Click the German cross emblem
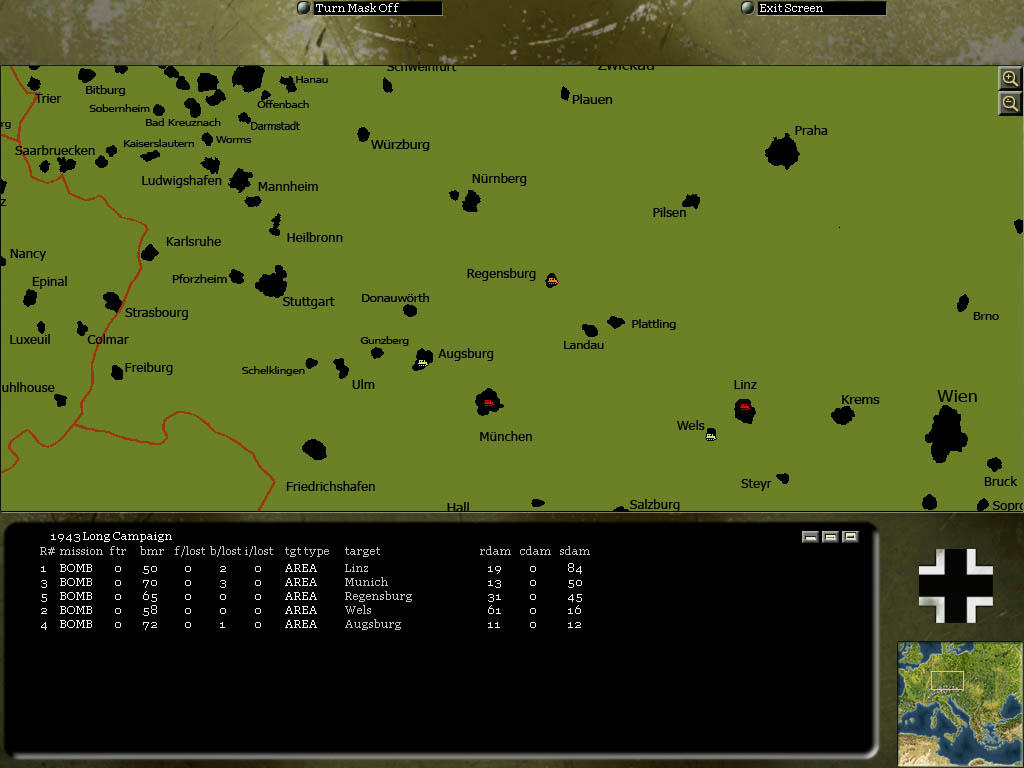The height and width of the screenshot is (768, 1024). [x=955, y=585]
